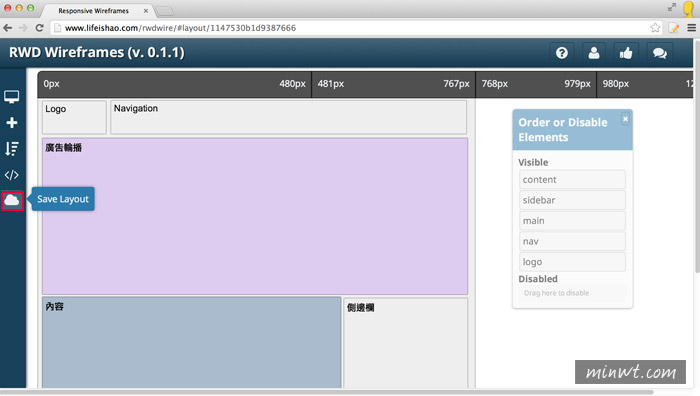Click the user profile icon in header
This screenshot has height=396, width=700.
pos(593,53)
